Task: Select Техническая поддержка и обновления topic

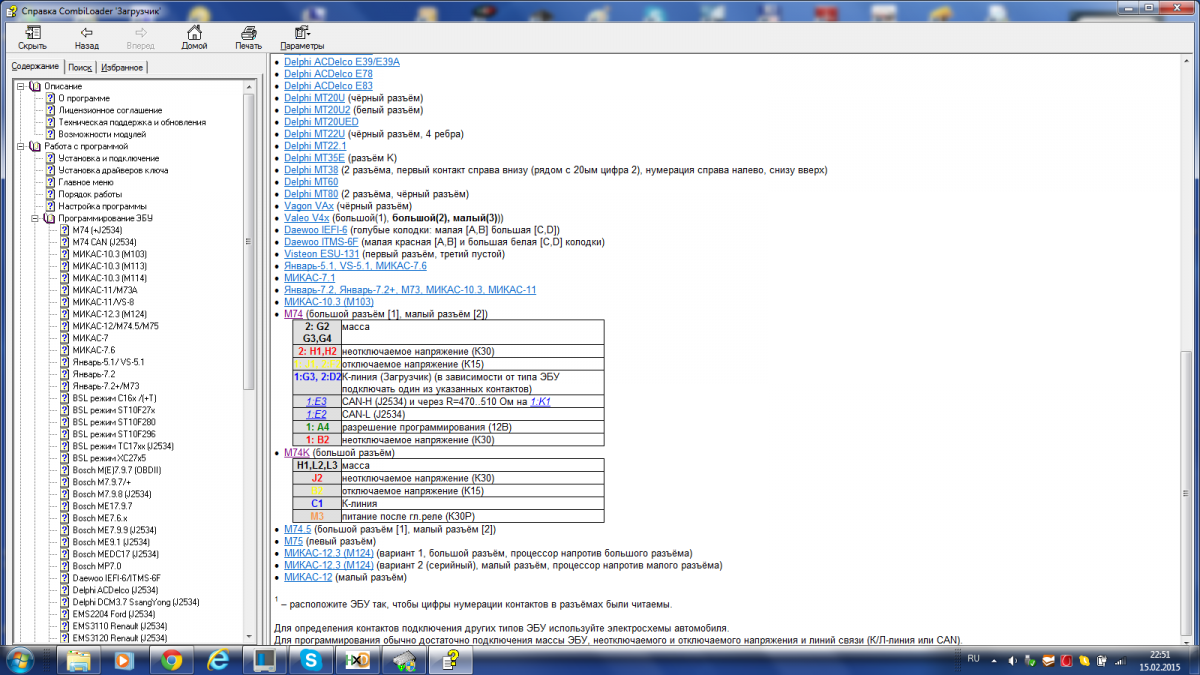Action: tap(132, 122)
